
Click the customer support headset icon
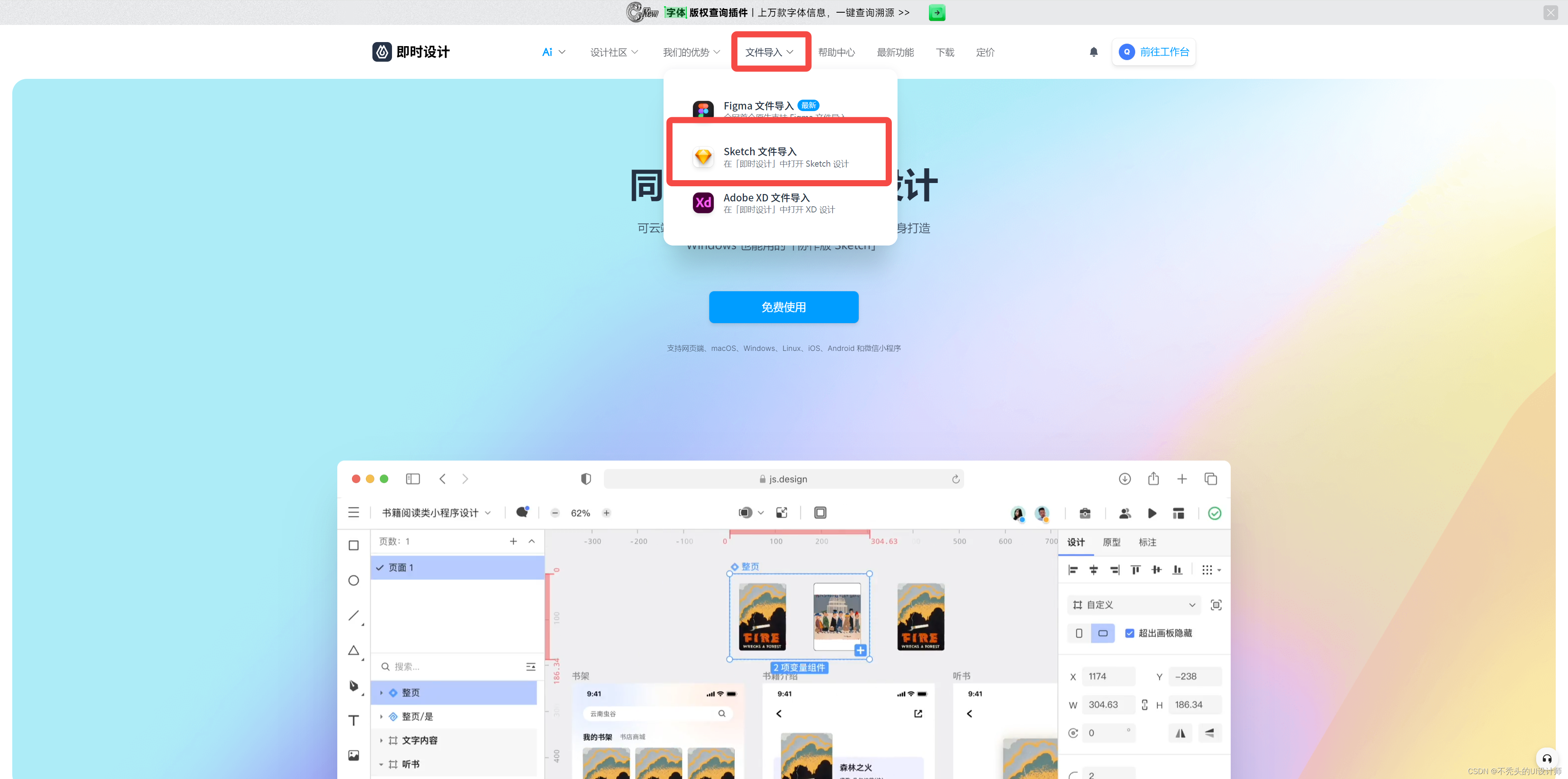pos(1547,758)
